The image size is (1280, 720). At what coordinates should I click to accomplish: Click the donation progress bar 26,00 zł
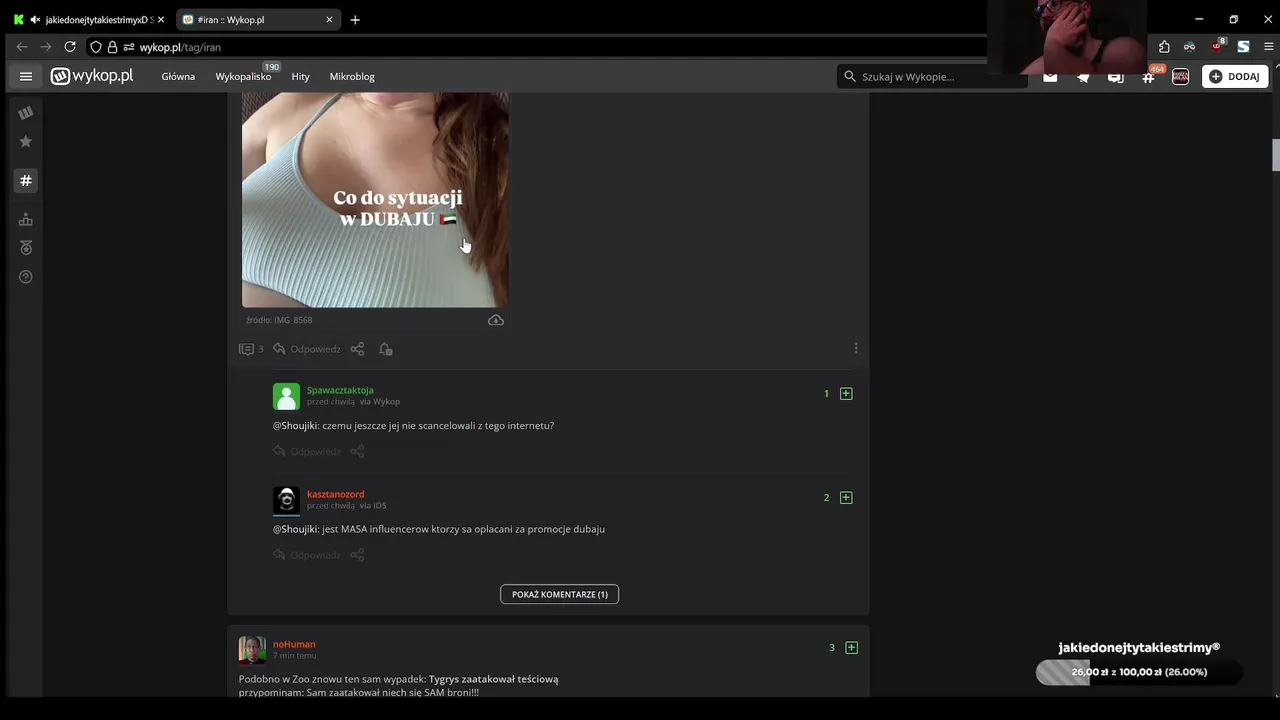point(1139,672)
